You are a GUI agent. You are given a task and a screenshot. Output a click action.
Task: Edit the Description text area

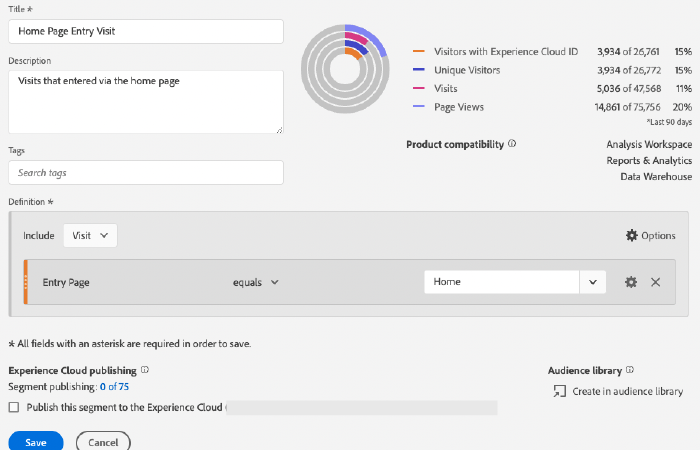[146, 102]
